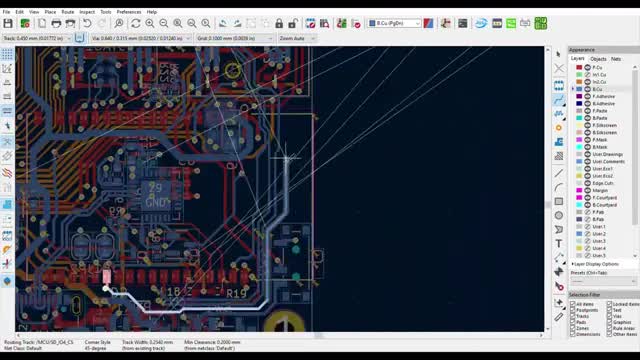Pick the Draw Arc tool
The image size is (640, 360).
pos(559,187)
